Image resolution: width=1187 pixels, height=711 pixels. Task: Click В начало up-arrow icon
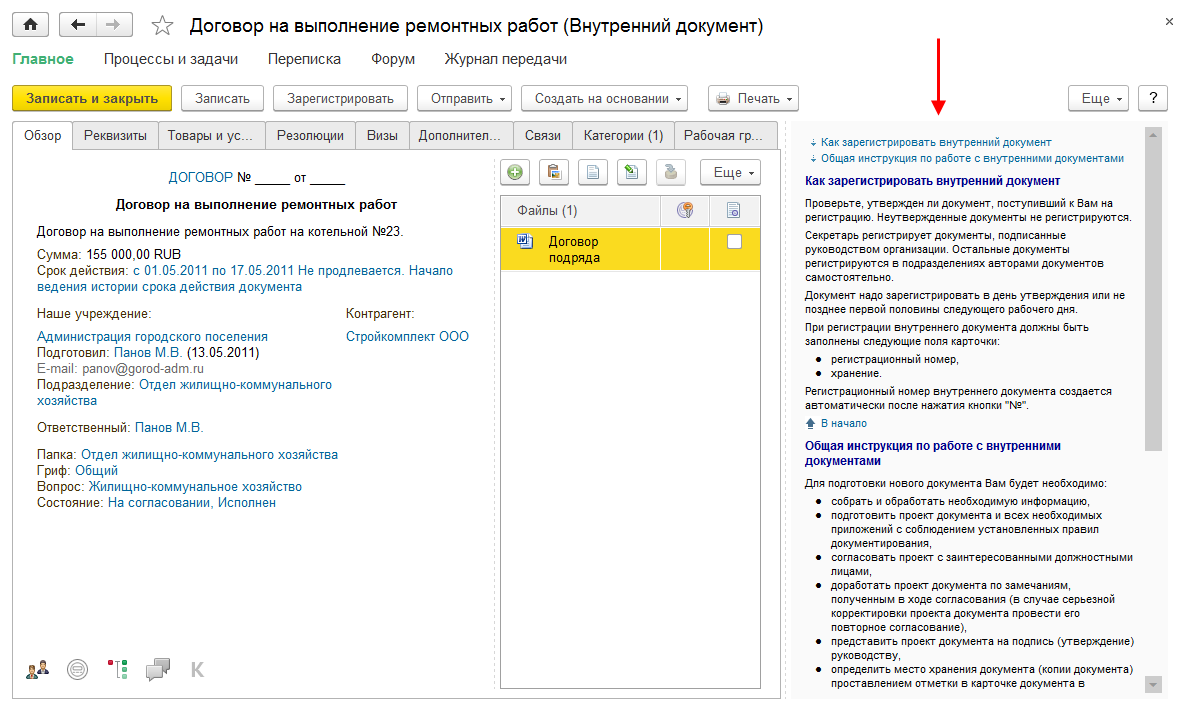click(811, 423)
